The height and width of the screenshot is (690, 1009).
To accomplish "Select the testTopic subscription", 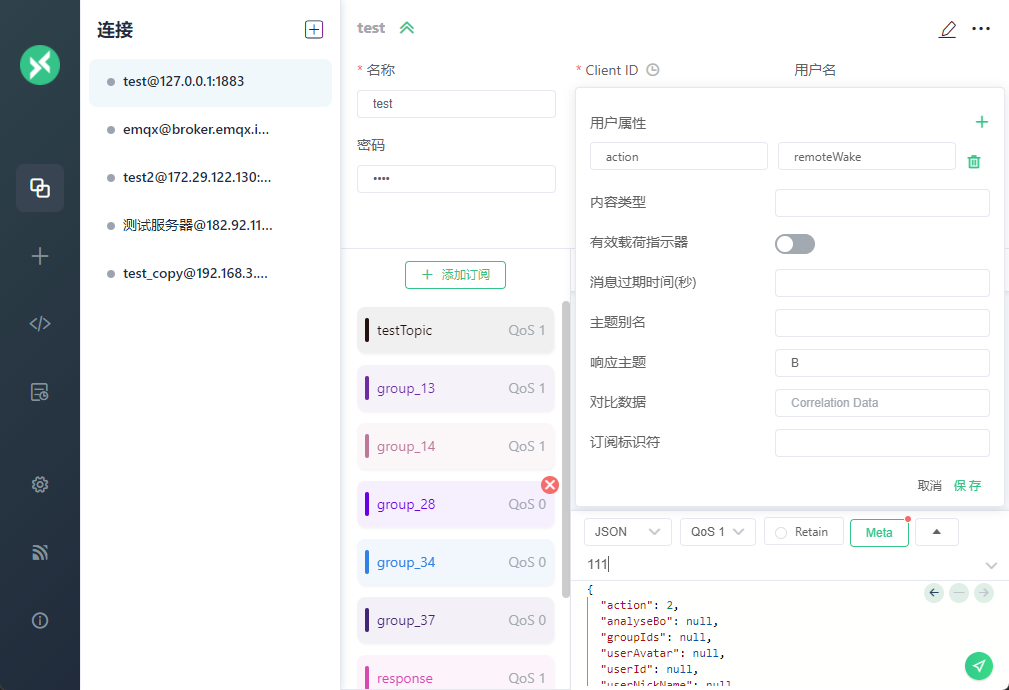I will pyautogui.click(x=455, y=330).
